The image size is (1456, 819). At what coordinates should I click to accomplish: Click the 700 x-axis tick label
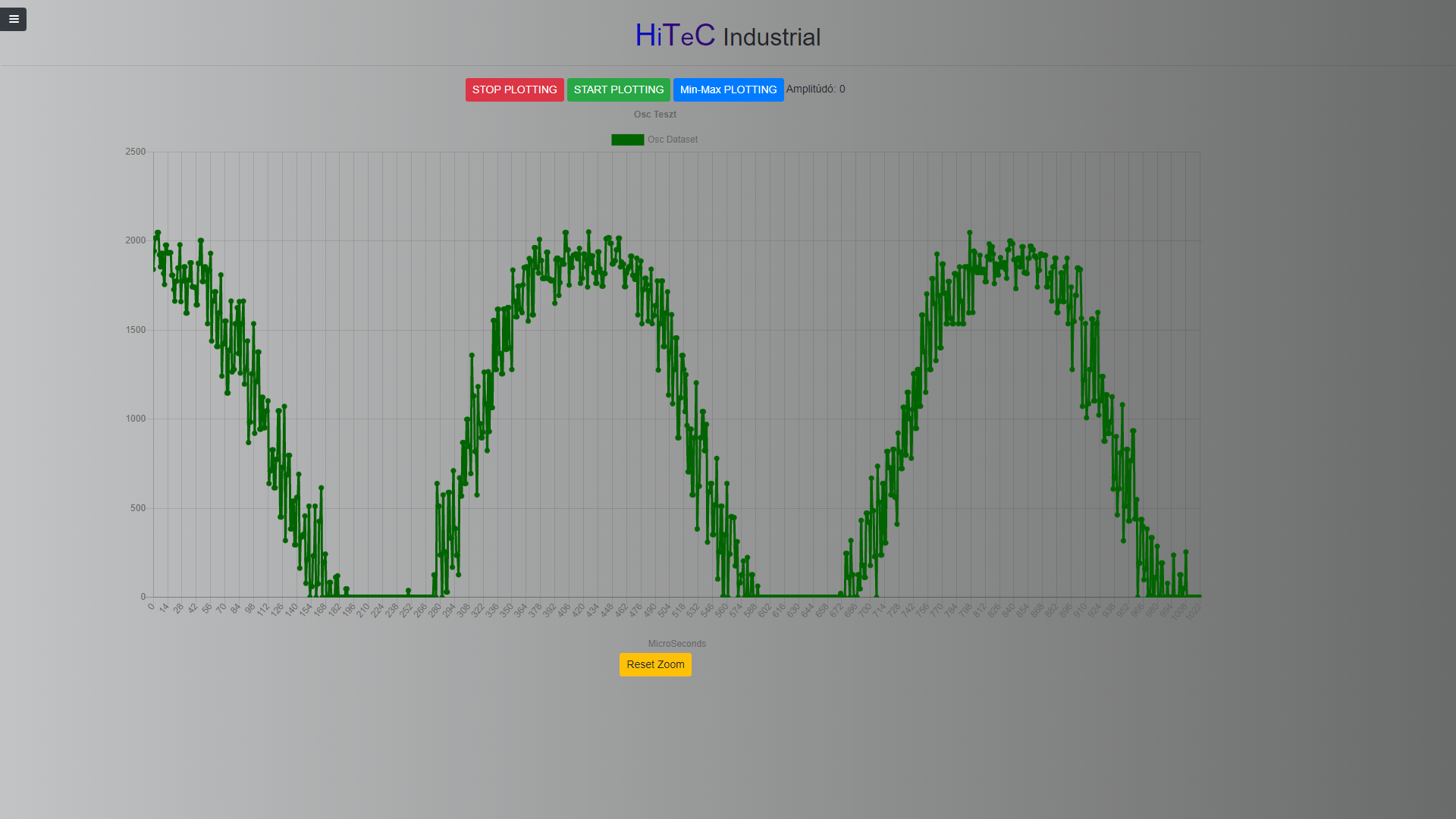(864, 610)
